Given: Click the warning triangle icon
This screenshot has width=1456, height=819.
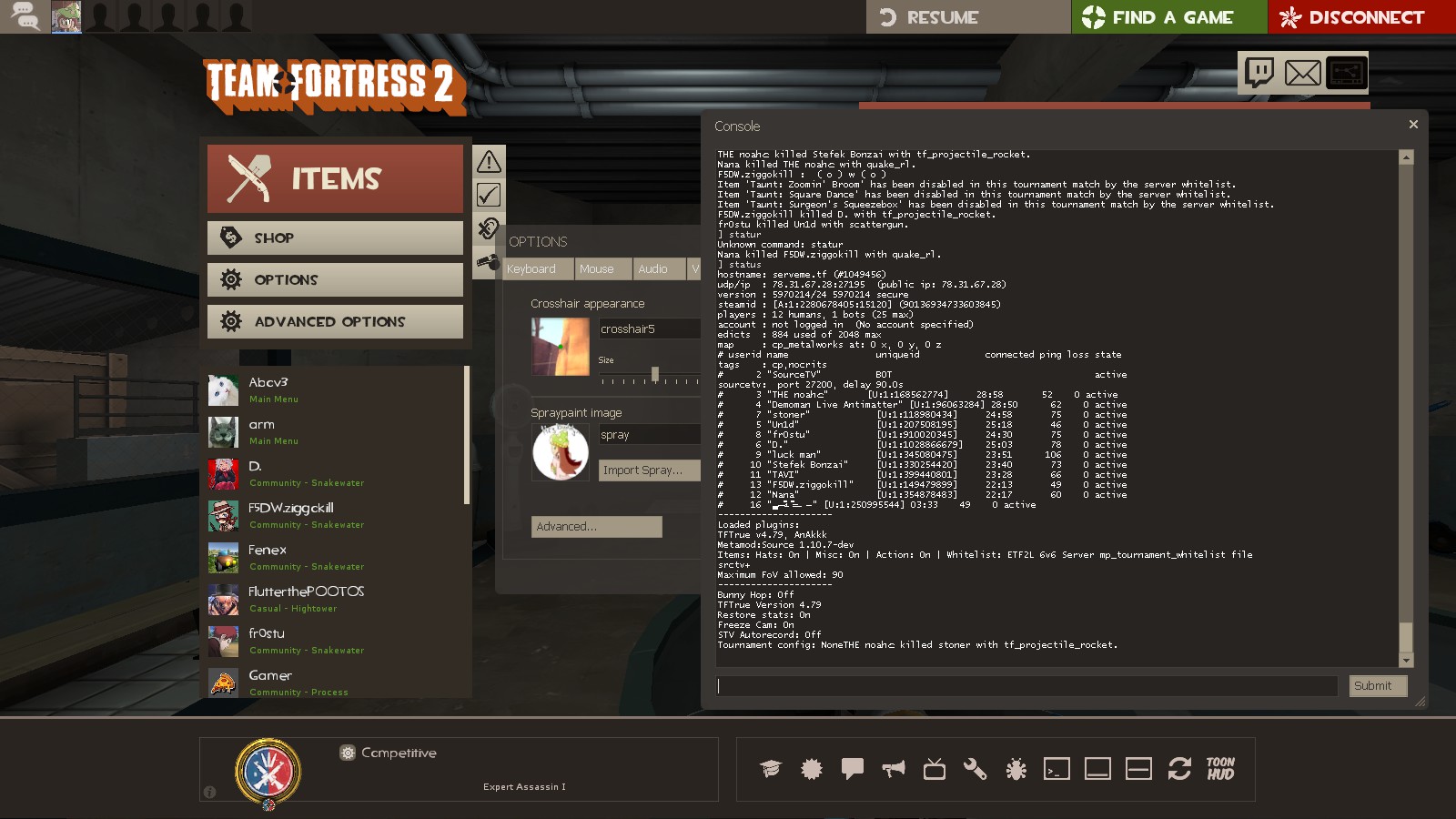Looking at the screenshot, I should (x=489, y=162).
